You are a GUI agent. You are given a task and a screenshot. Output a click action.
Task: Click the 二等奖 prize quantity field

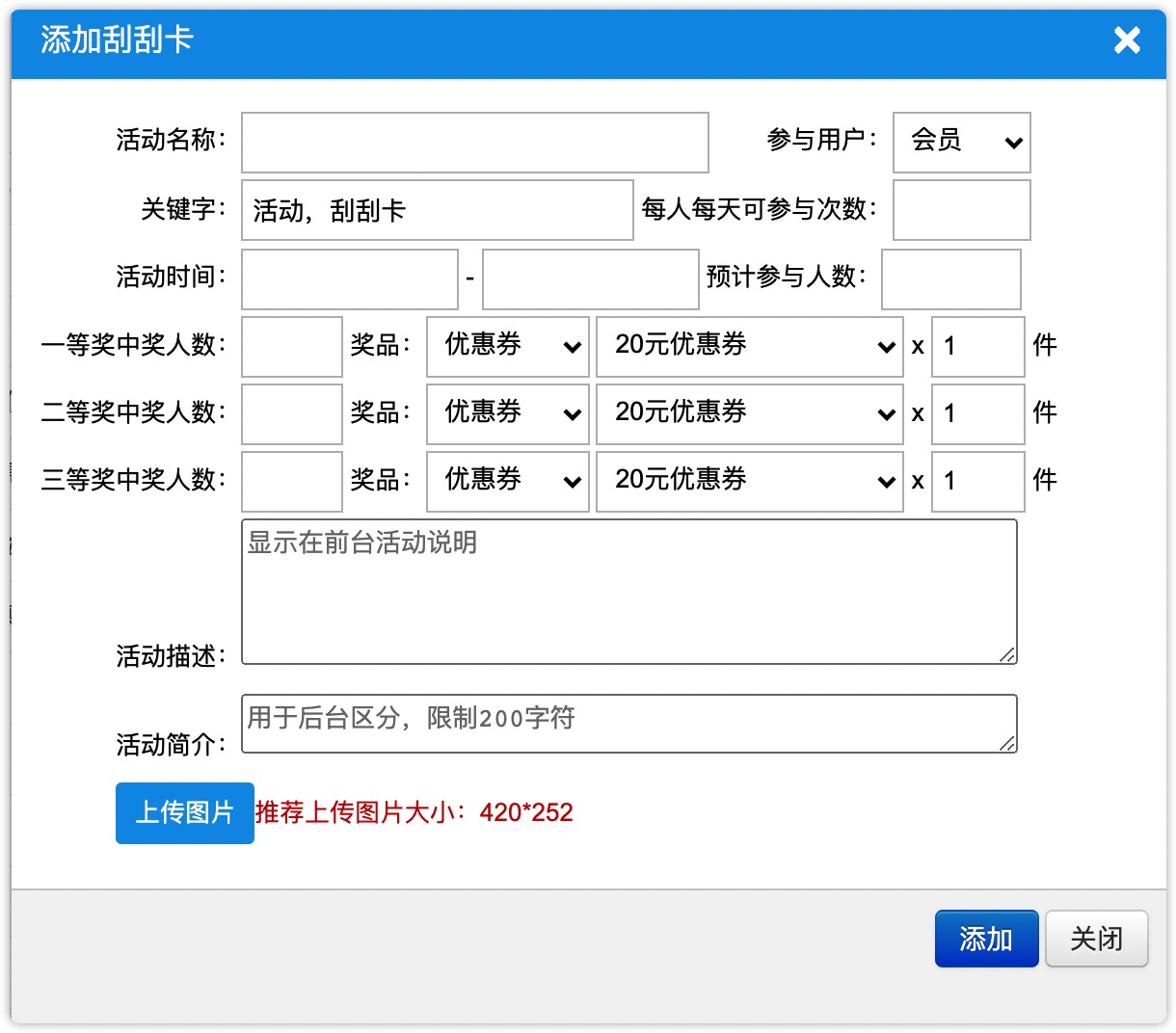click(977, 414)
